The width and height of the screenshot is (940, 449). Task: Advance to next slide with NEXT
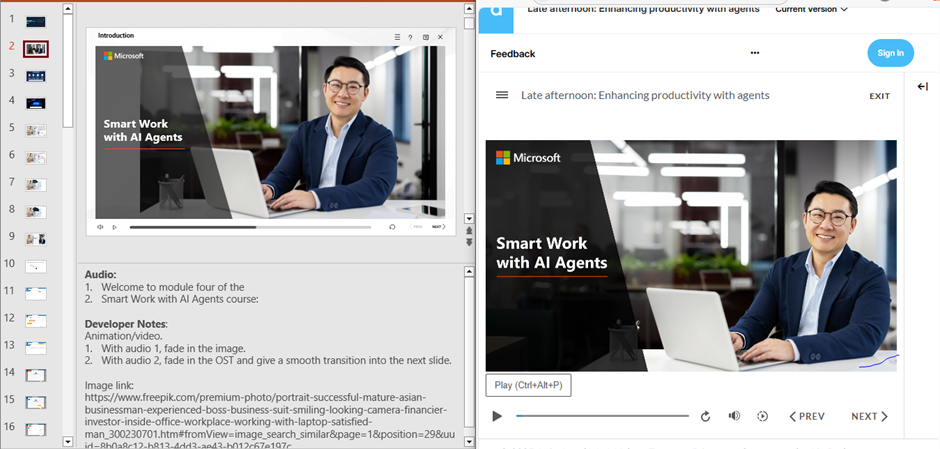869,416
